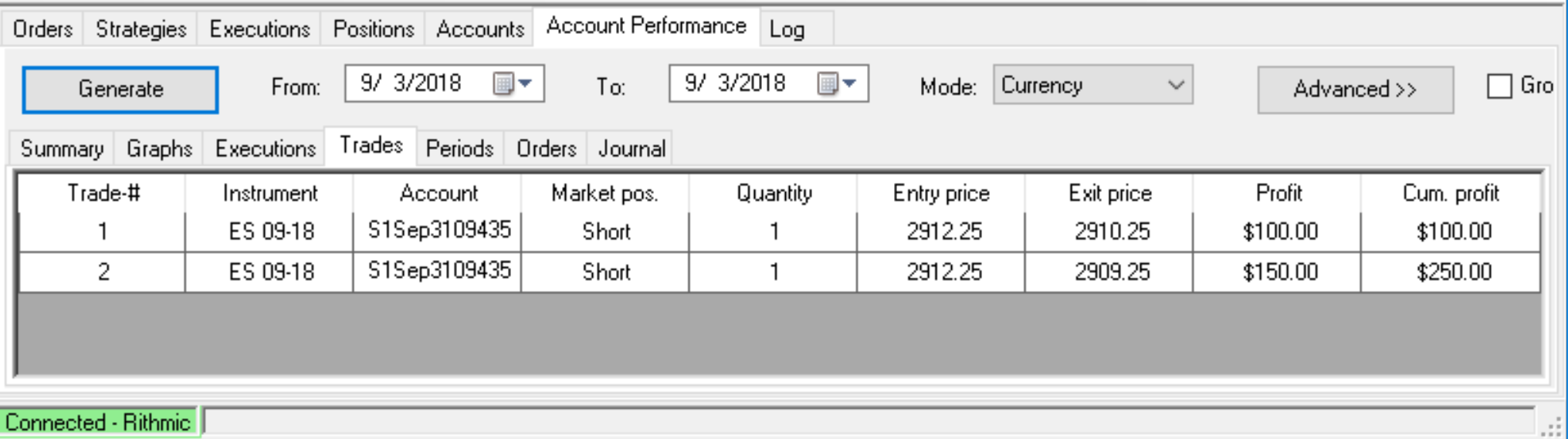Click the From date field showing 9/3/2018
This screenshot has height=439, width=1568.
pos(444,83)
